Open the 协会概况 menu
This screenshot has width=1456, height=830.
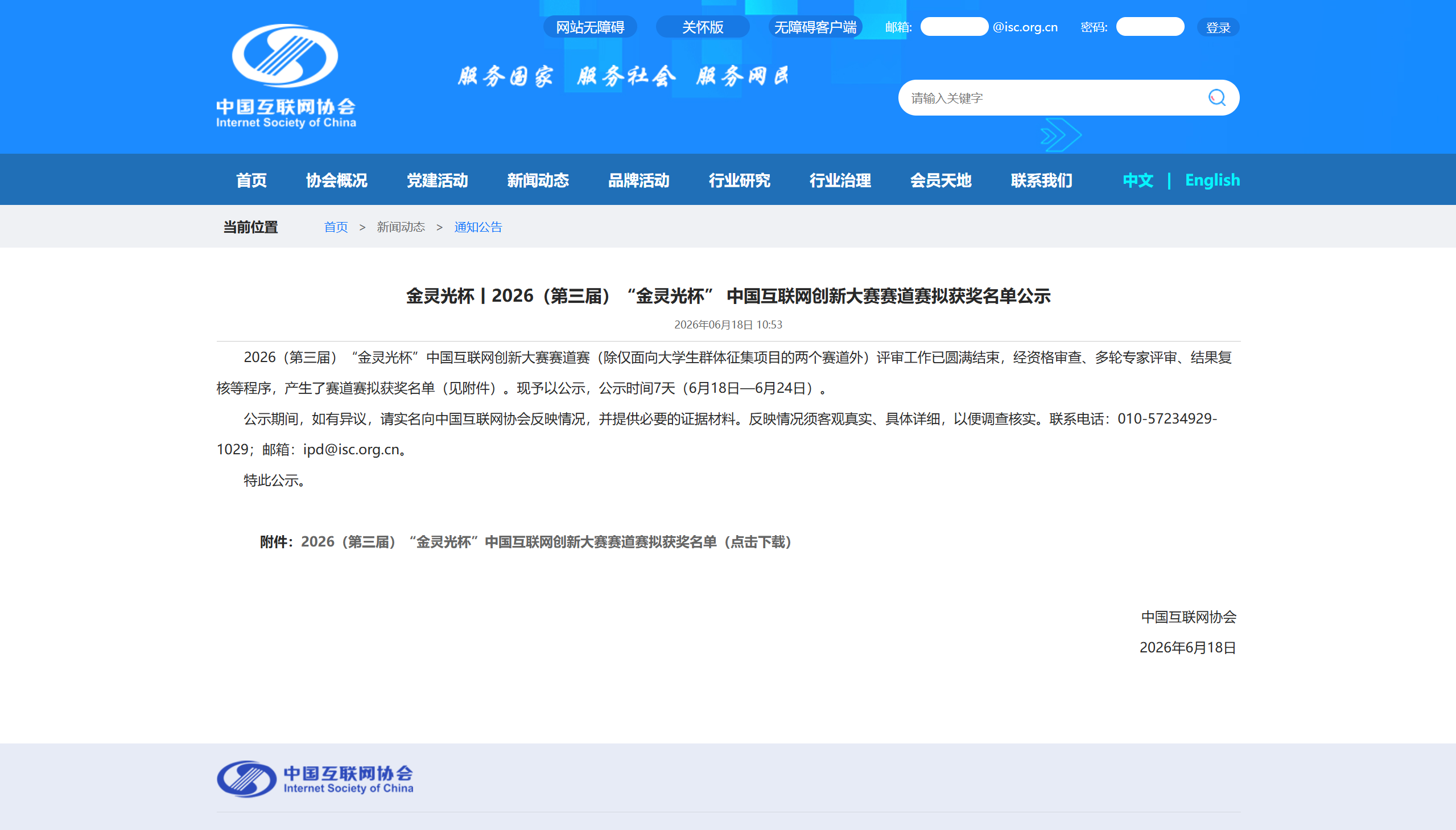[336, 180]
